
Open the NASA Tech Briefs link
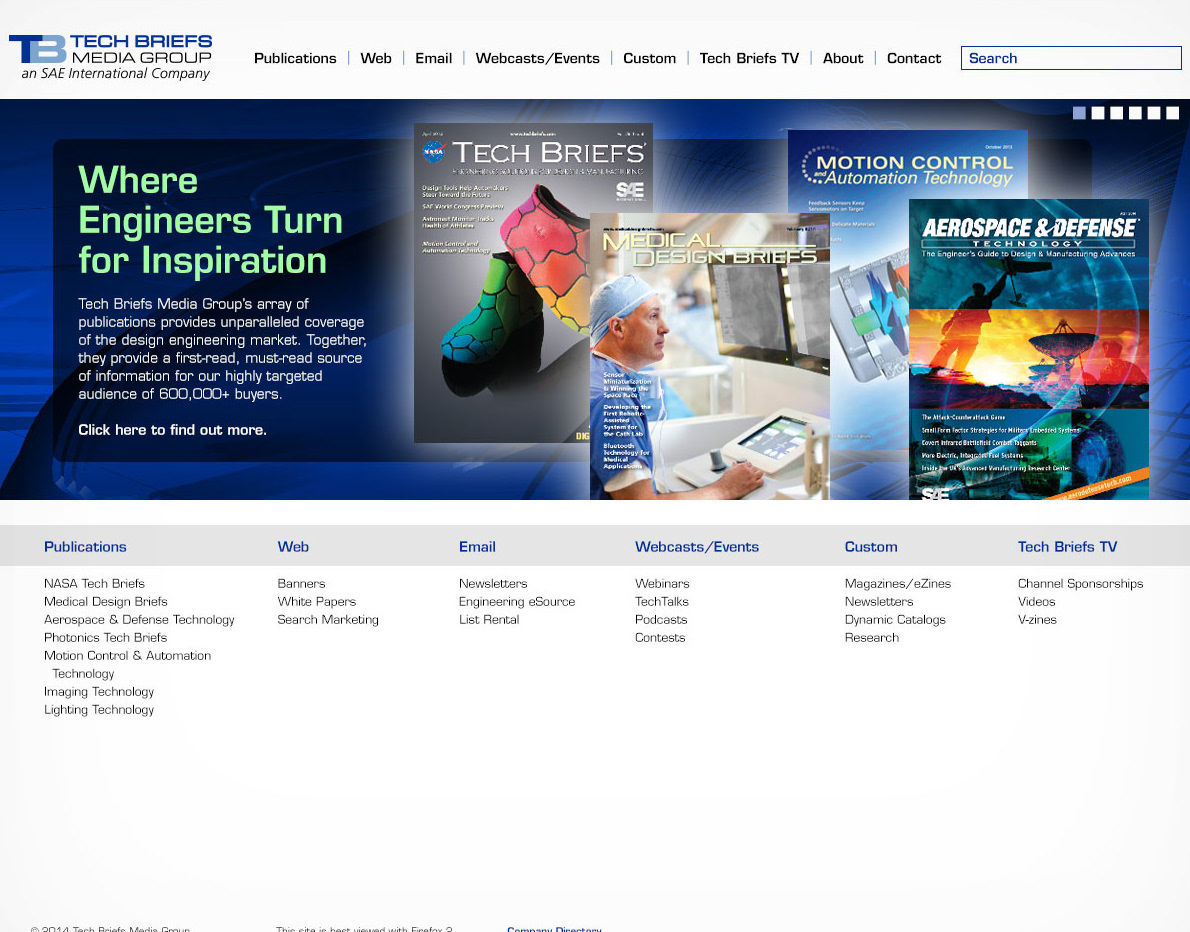pos(94,583)
